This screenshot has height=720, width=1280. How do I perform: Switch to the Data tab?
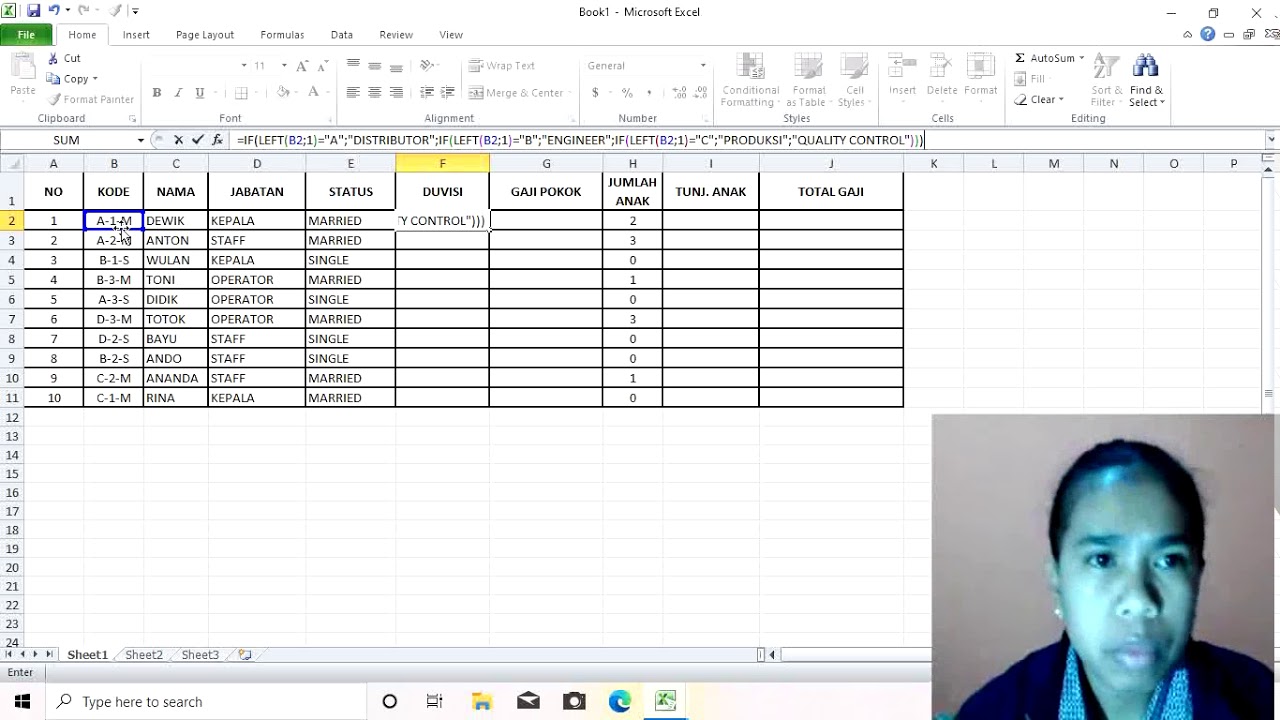[342, 35]
